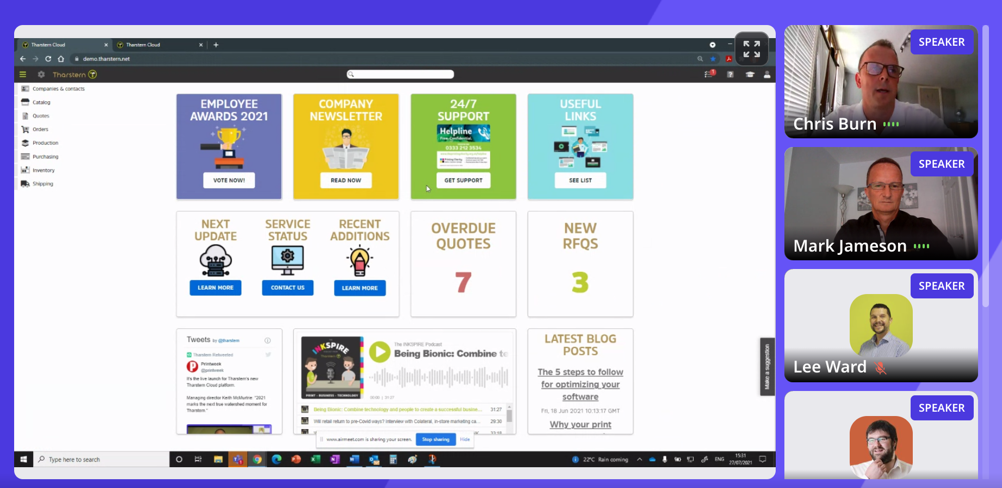
Task: Open Orders in sidebar
Action: 35,129
